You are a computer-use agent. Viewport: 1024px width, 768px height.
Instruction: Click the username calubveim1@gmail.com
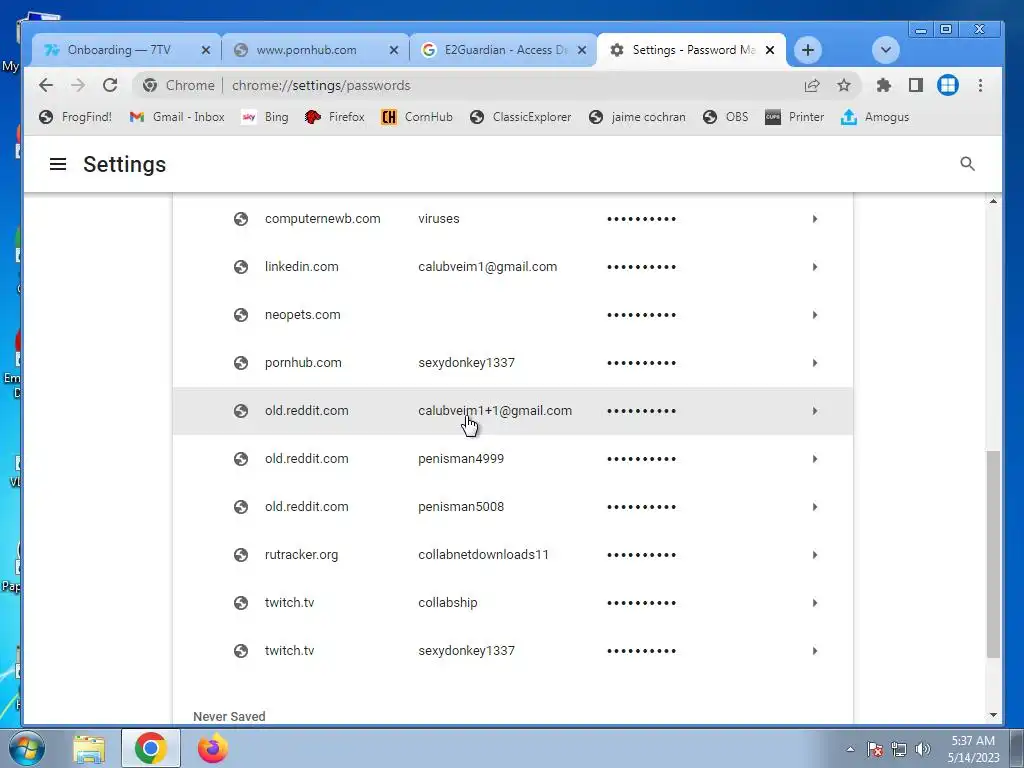coord(488,266)
